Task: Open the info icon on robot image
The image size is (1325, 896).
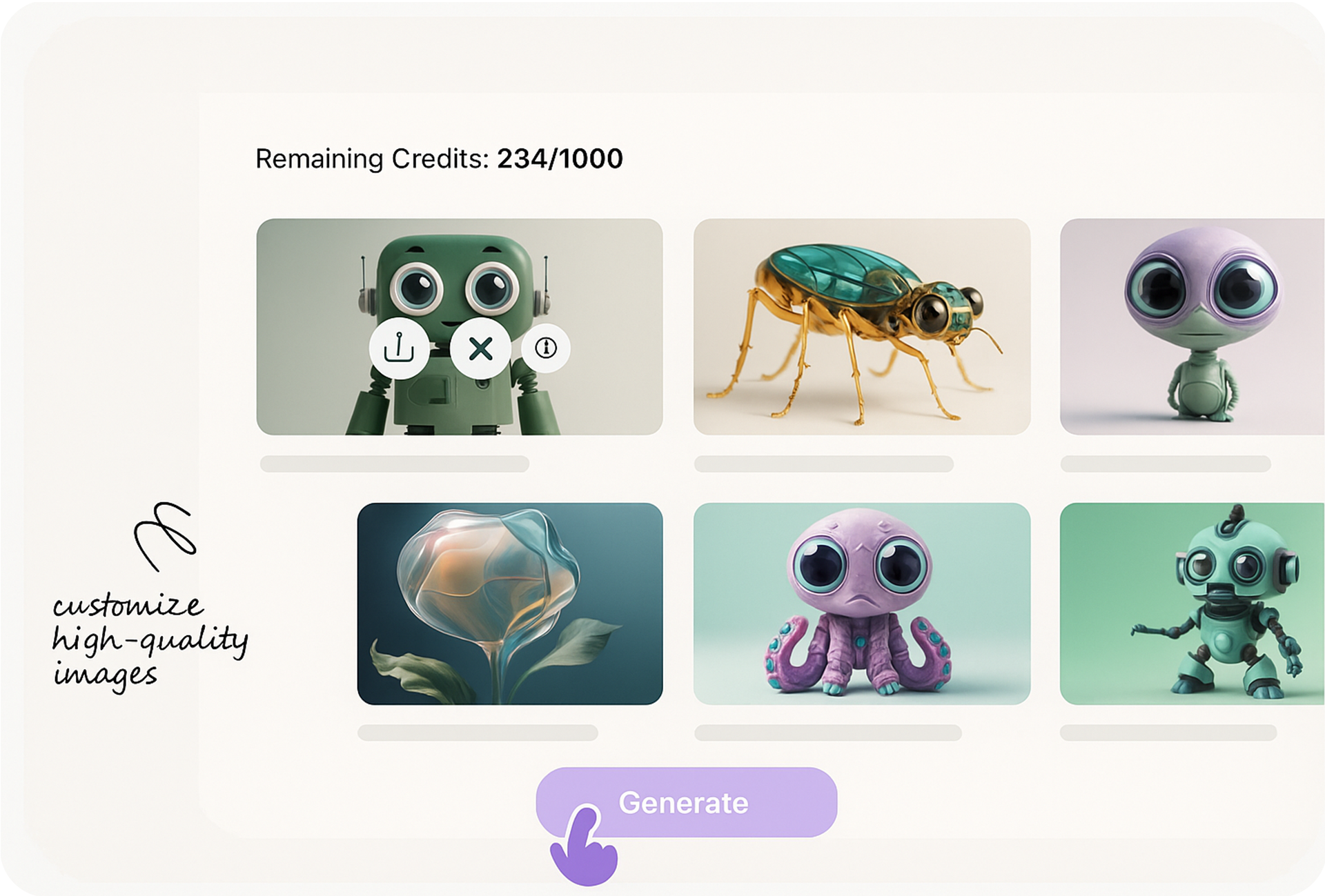Action: [x=546, y=348]
